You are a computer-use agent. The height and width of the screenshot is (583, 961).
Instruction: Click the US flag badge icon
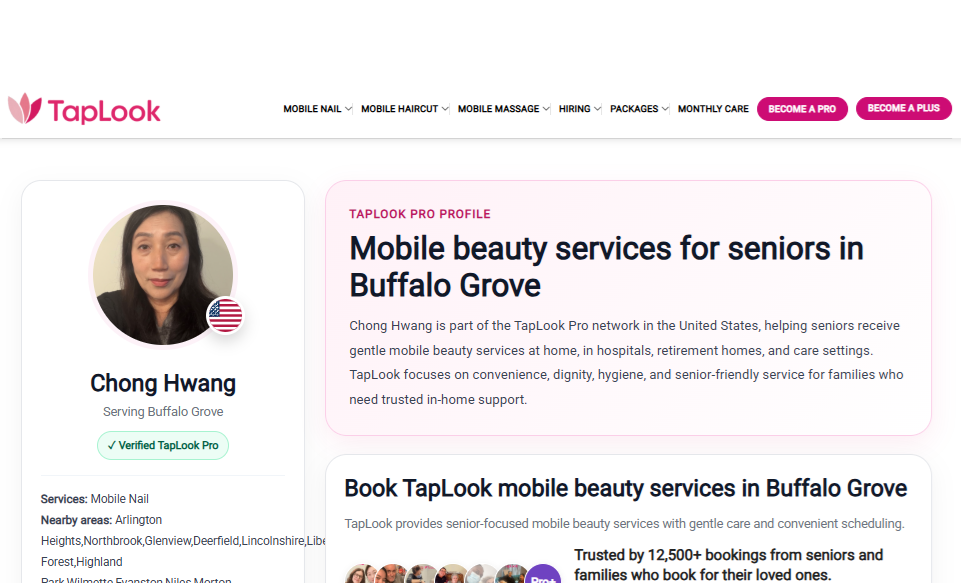tap(225, 315)
